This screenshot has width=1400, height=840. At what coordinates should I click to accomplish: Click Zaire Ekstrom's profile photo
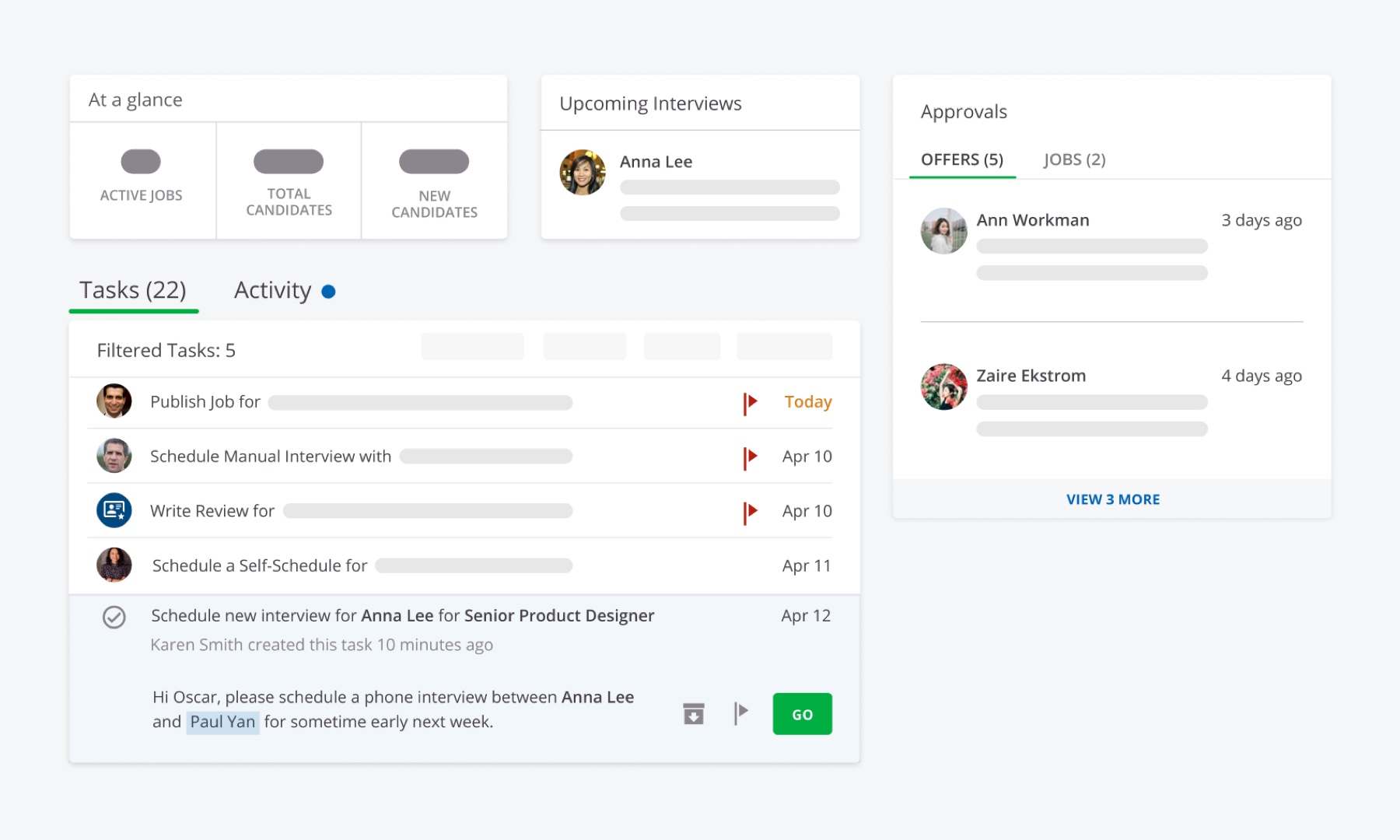pyautogui.click(x=943, y=387)
